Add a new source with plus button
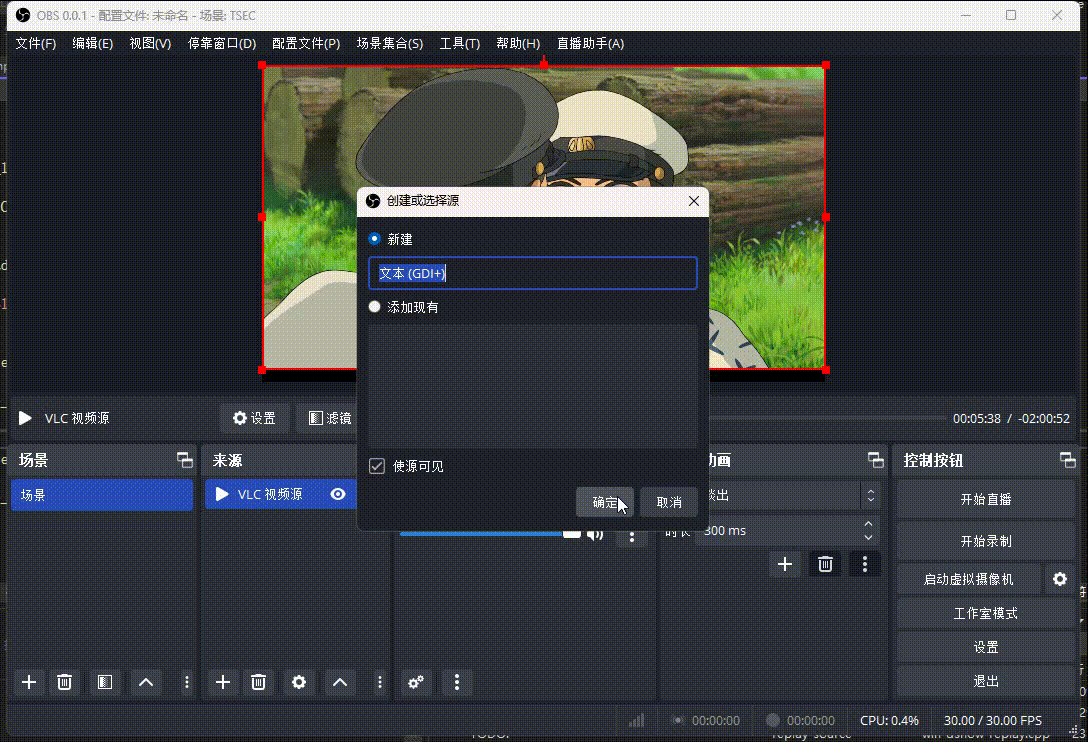 (x=223, y=682)
